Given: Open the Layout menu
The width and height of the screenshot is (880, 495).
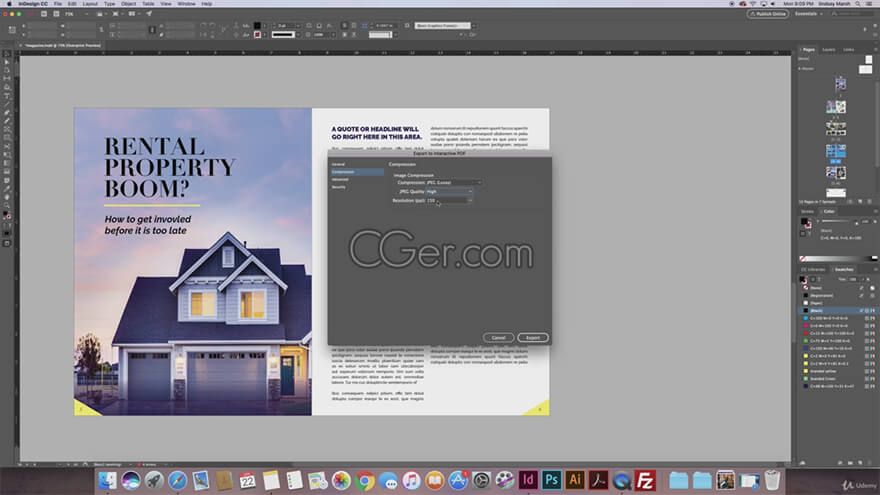Looking at the screenshot, I should tap(90, 4).
